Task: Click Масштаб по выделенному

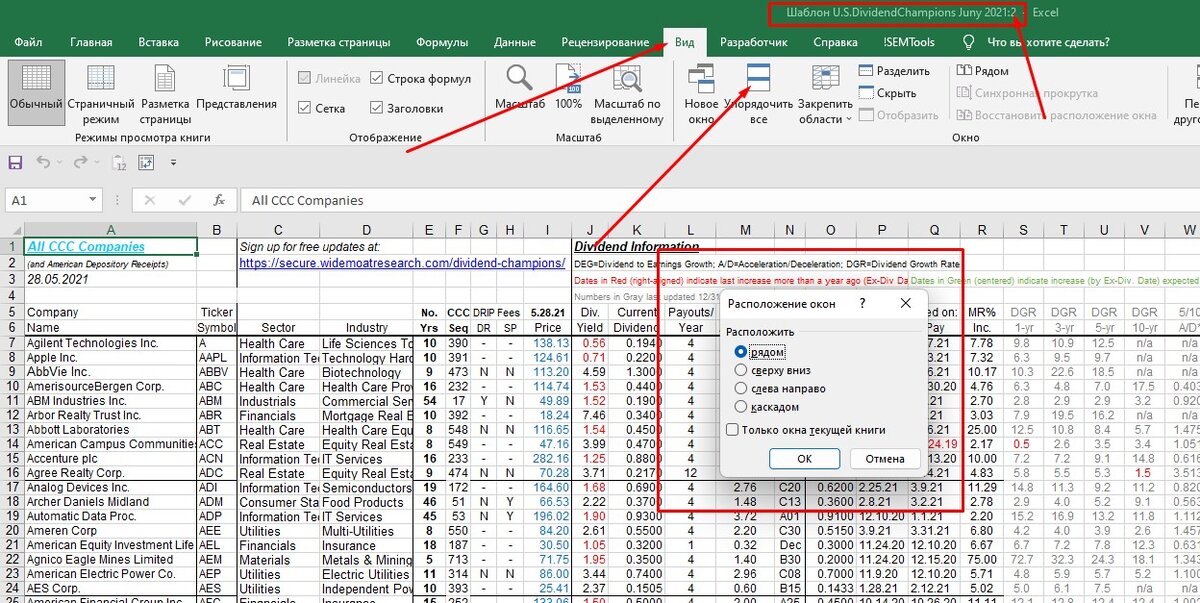Action: click(x=628, y=95)
